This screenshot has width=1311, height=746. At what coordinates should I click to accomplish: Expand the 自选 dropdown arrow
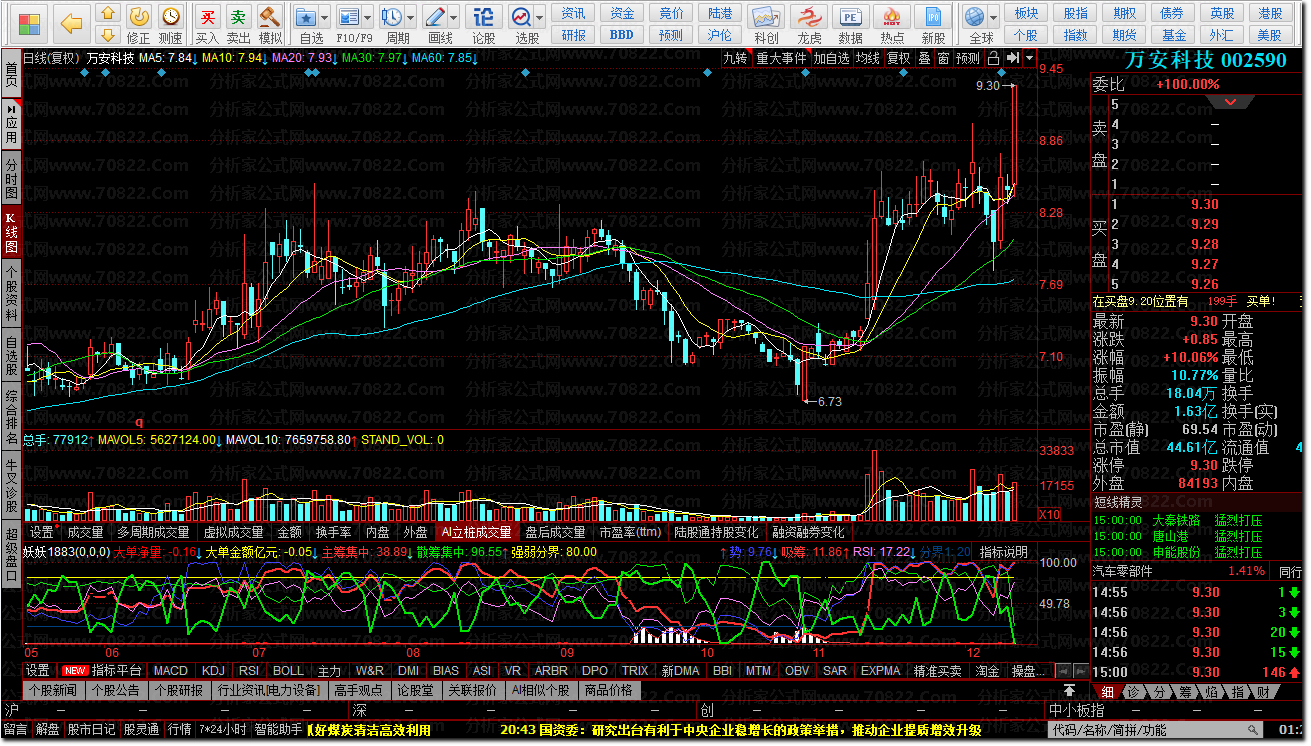click(x=325, y=18)
